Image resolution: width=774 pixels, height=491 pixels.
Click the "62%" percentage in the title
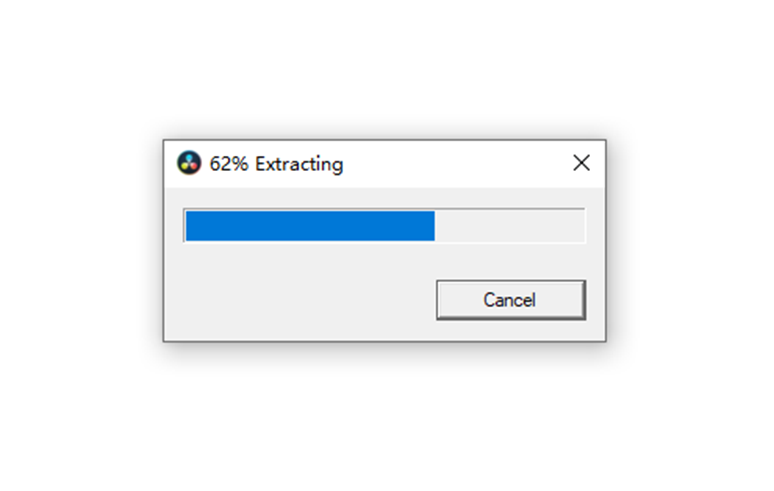pyautogui.click(x=229, y=164)
